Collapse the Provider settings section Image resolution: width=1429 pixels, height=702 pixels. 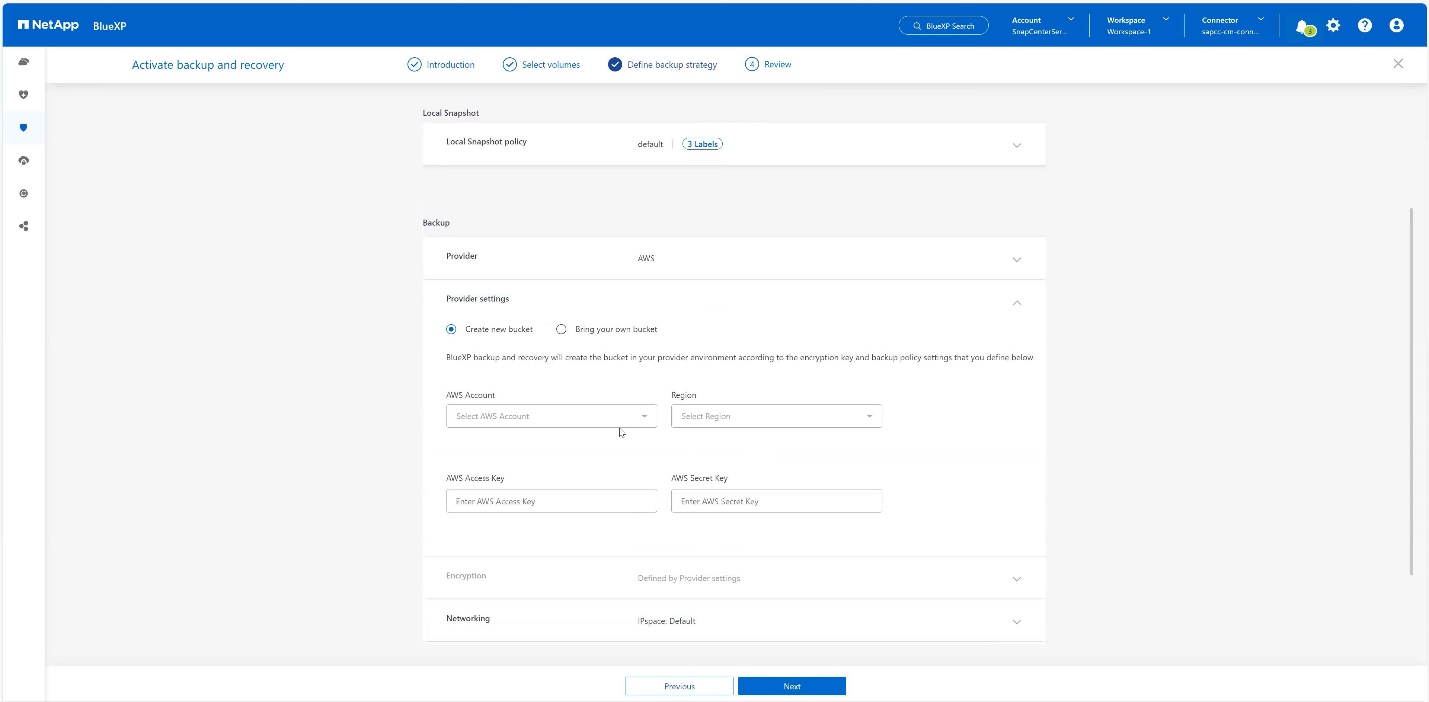[x=1016, y=302]
